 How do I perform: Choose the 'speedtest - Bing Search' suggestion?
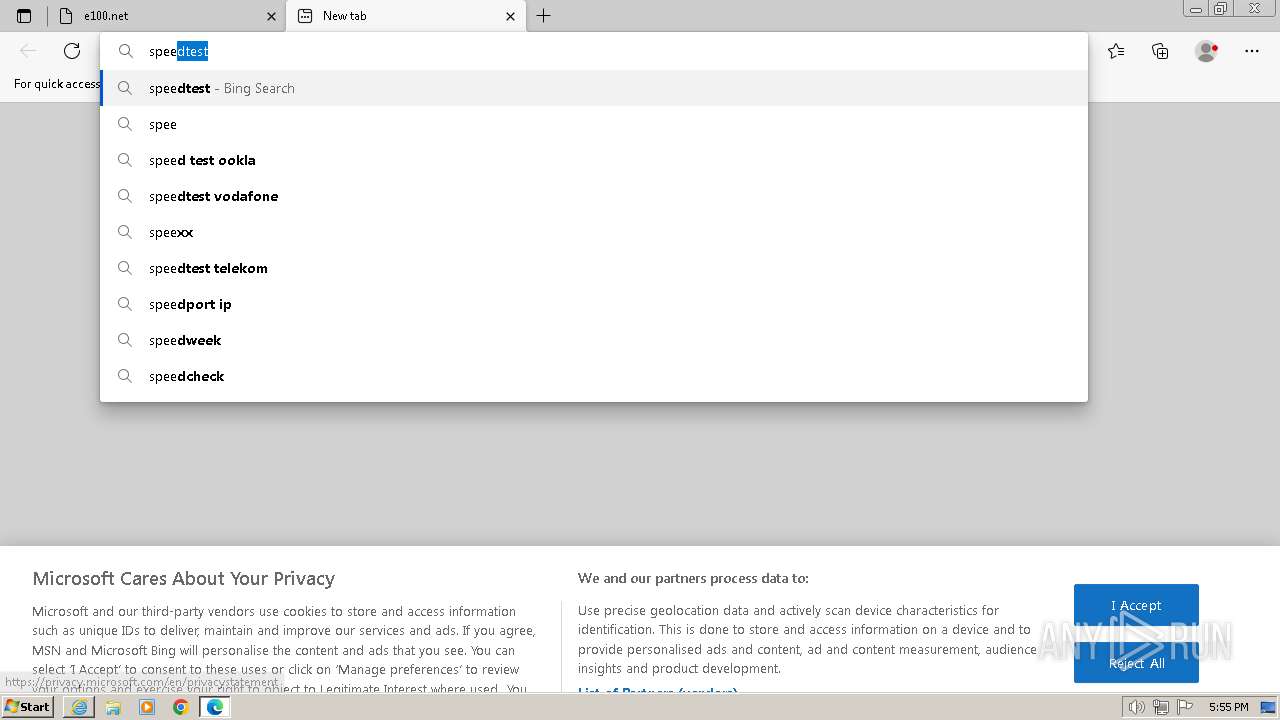click(x=594, y=88)
